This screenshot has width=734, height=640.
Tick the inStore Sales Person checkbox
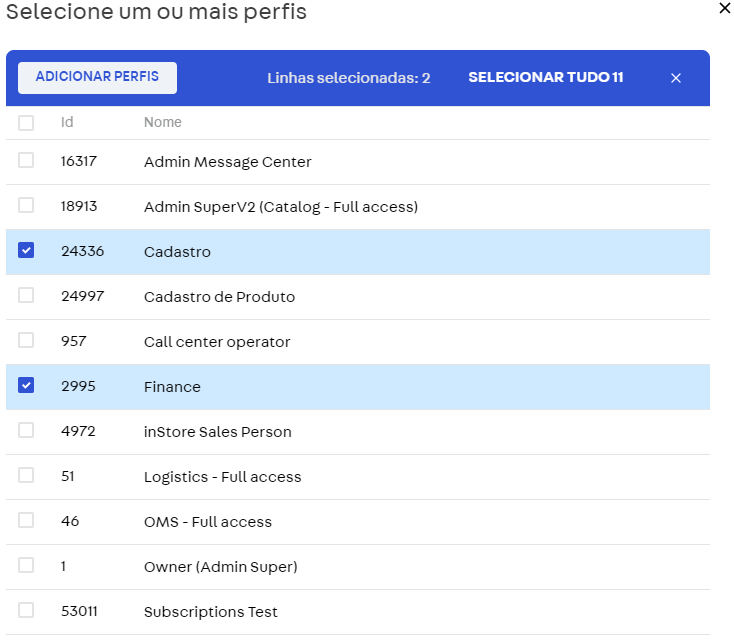(26, 431)
